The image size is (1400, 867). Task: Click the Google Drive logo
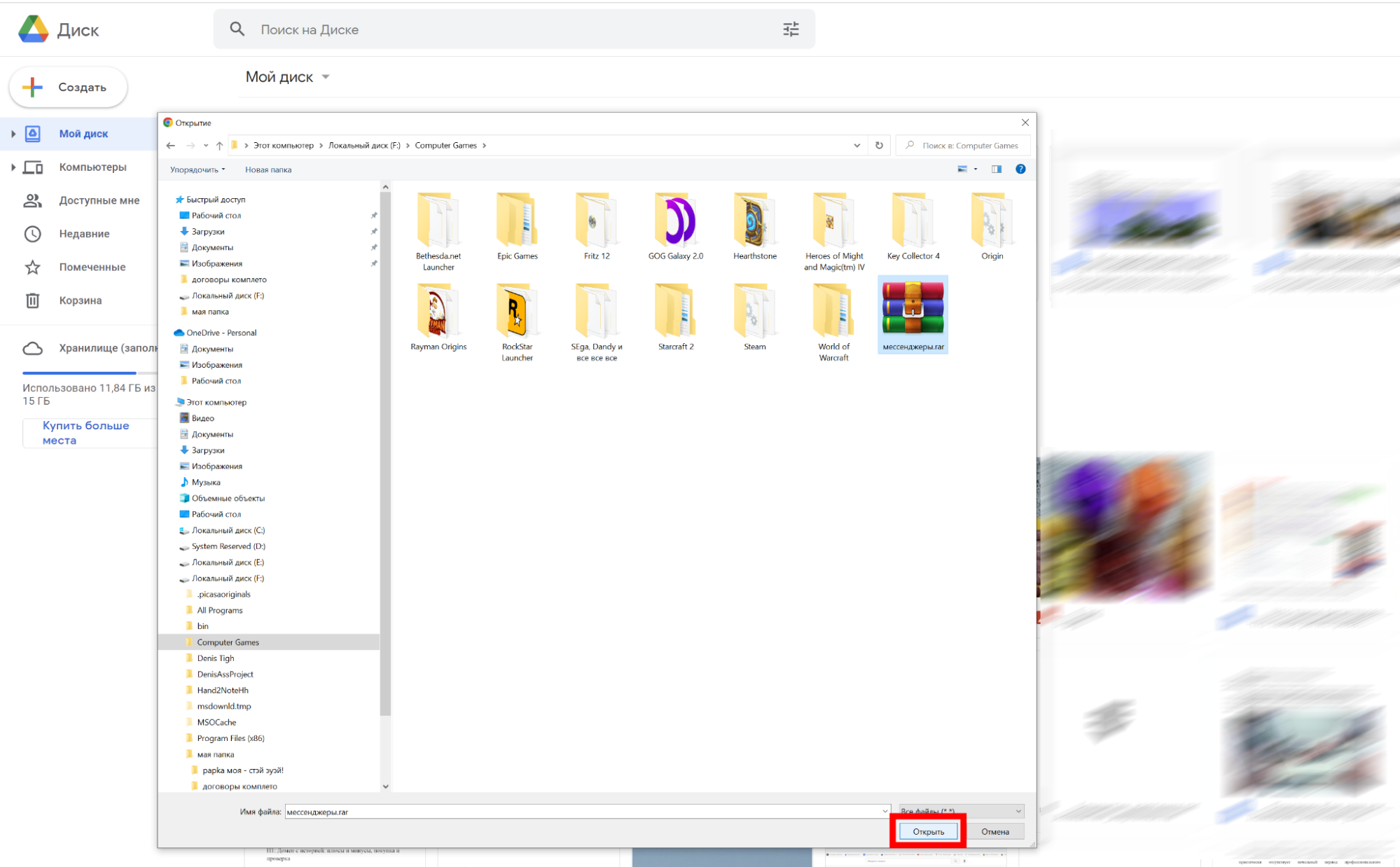[34, 29]
